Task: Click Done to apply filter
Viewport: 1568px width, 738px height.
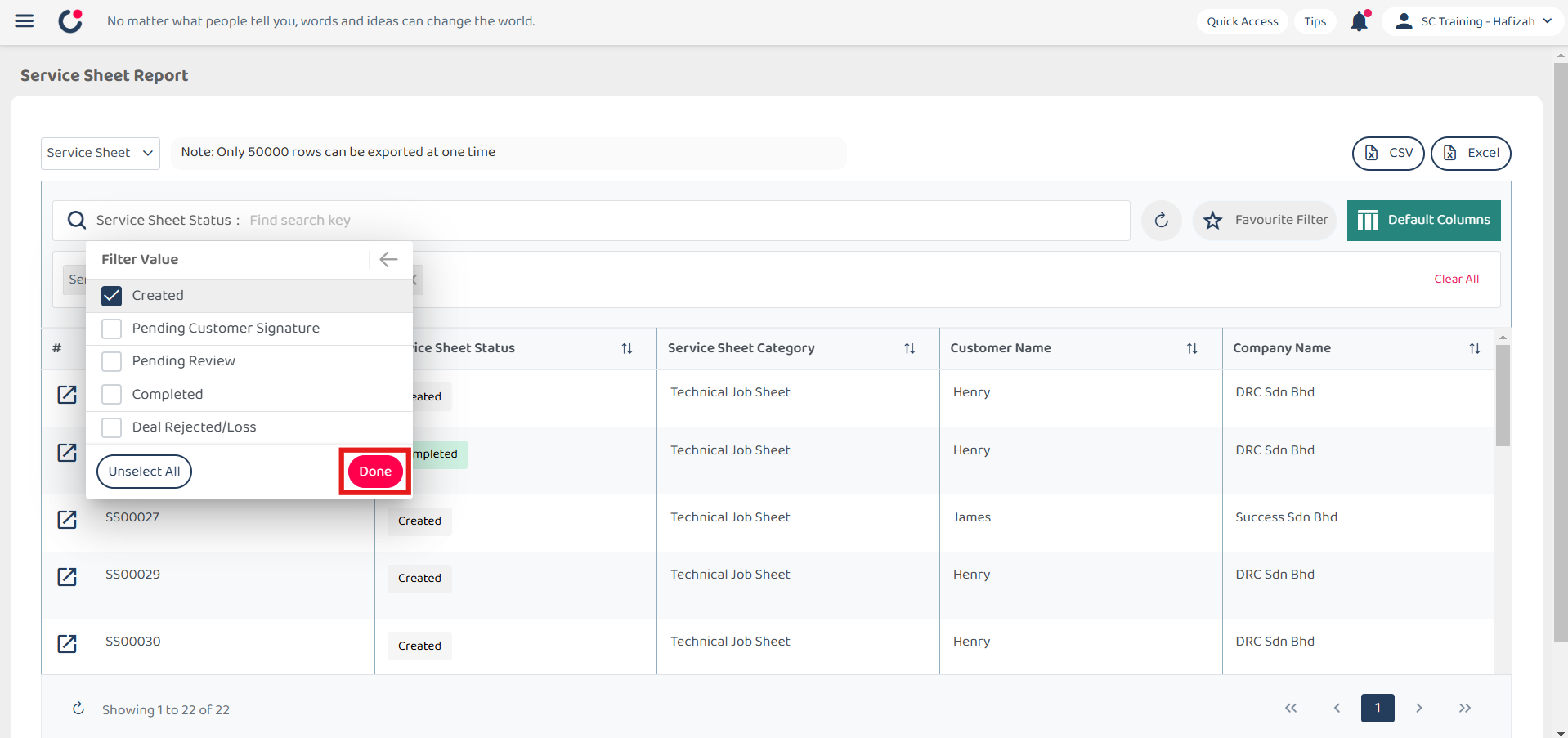Action: (x=375, y=472)
